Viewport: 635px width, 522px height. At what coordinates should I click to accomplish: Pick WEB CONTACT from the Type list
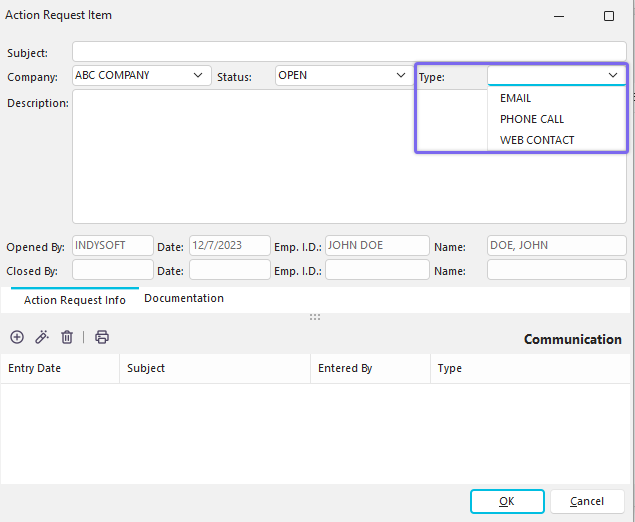537,140
